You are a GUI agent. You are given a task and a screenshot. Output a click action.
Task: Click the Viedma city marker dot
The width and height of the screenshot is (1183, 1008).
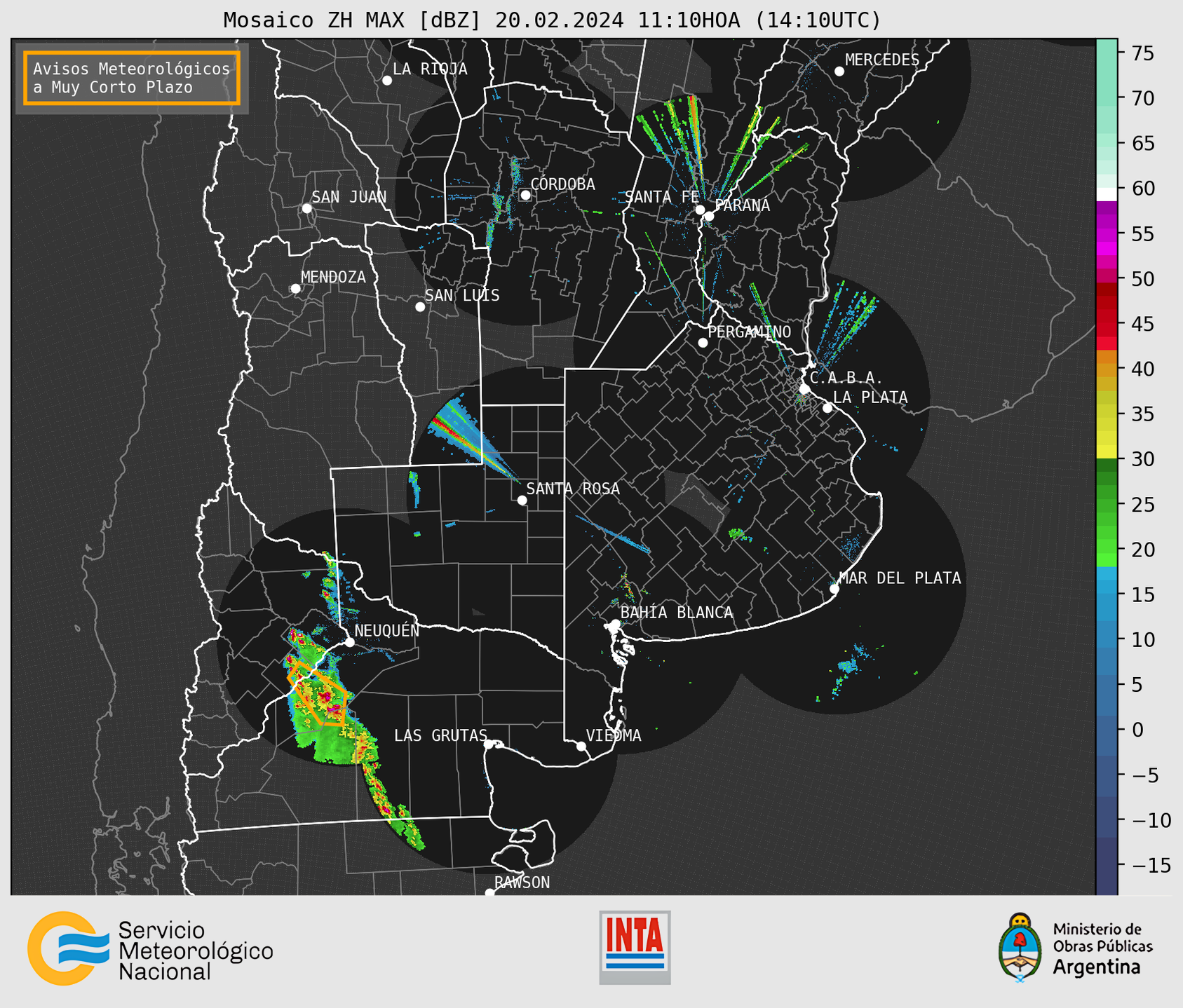581,746
